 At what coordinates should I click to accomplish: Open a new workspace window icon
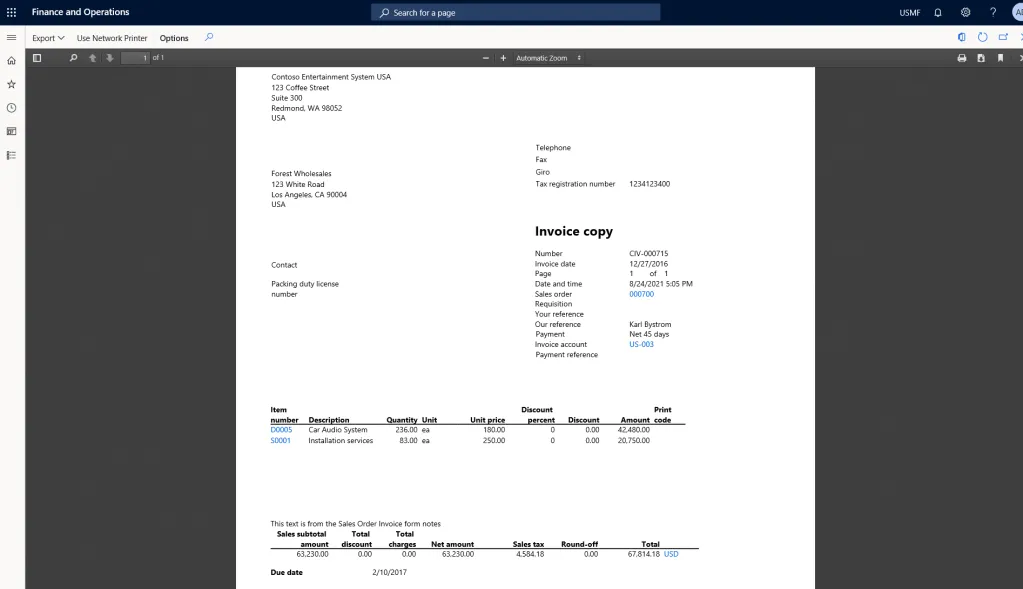click(x=1003, y=36)
